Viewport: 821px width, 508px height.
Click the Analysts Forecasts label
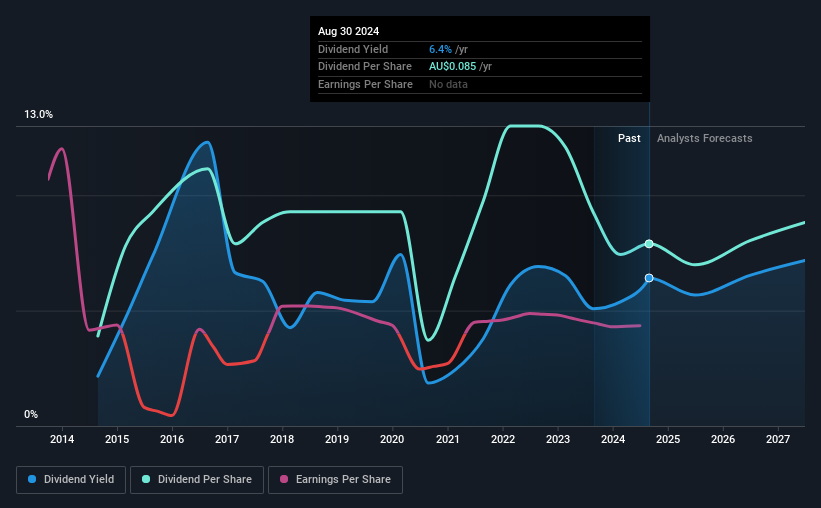click(704, 138)
